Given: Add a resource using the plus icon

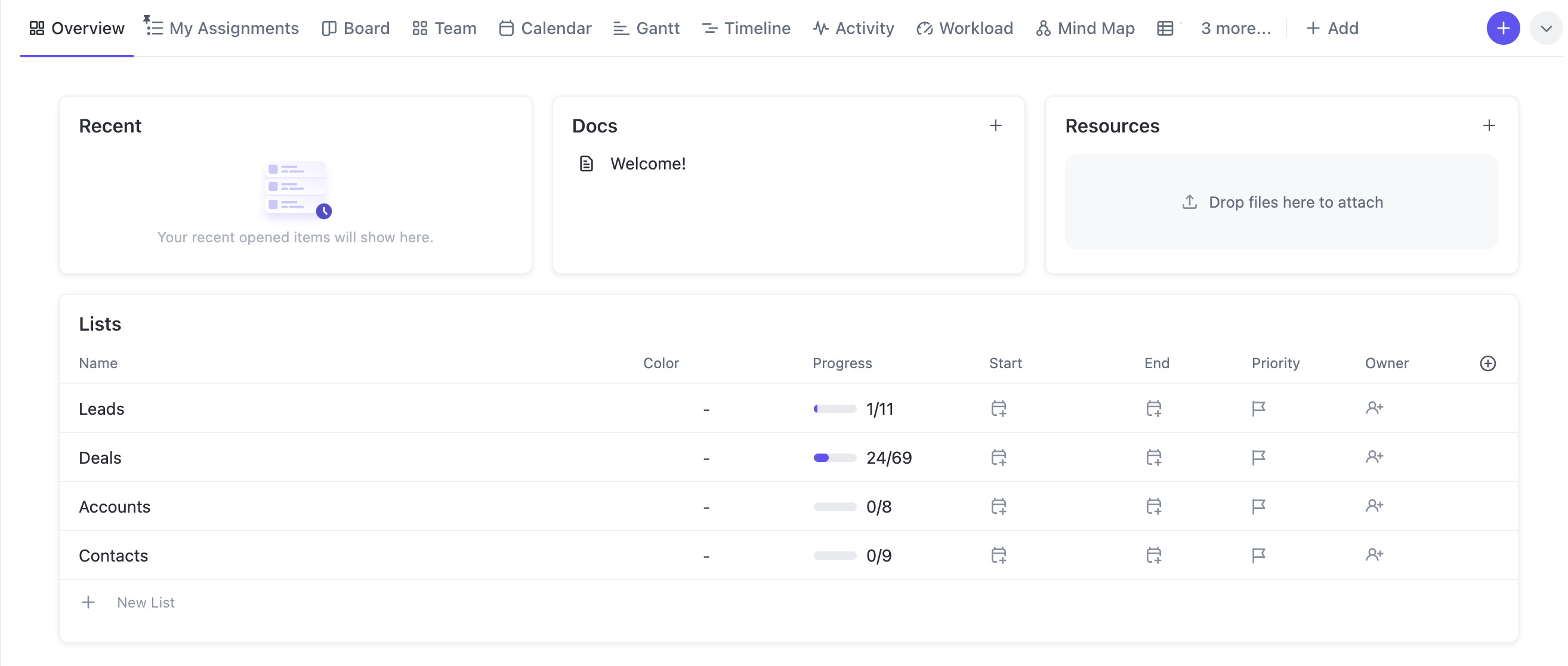Looking at the screenshot, I should 1489,125.
